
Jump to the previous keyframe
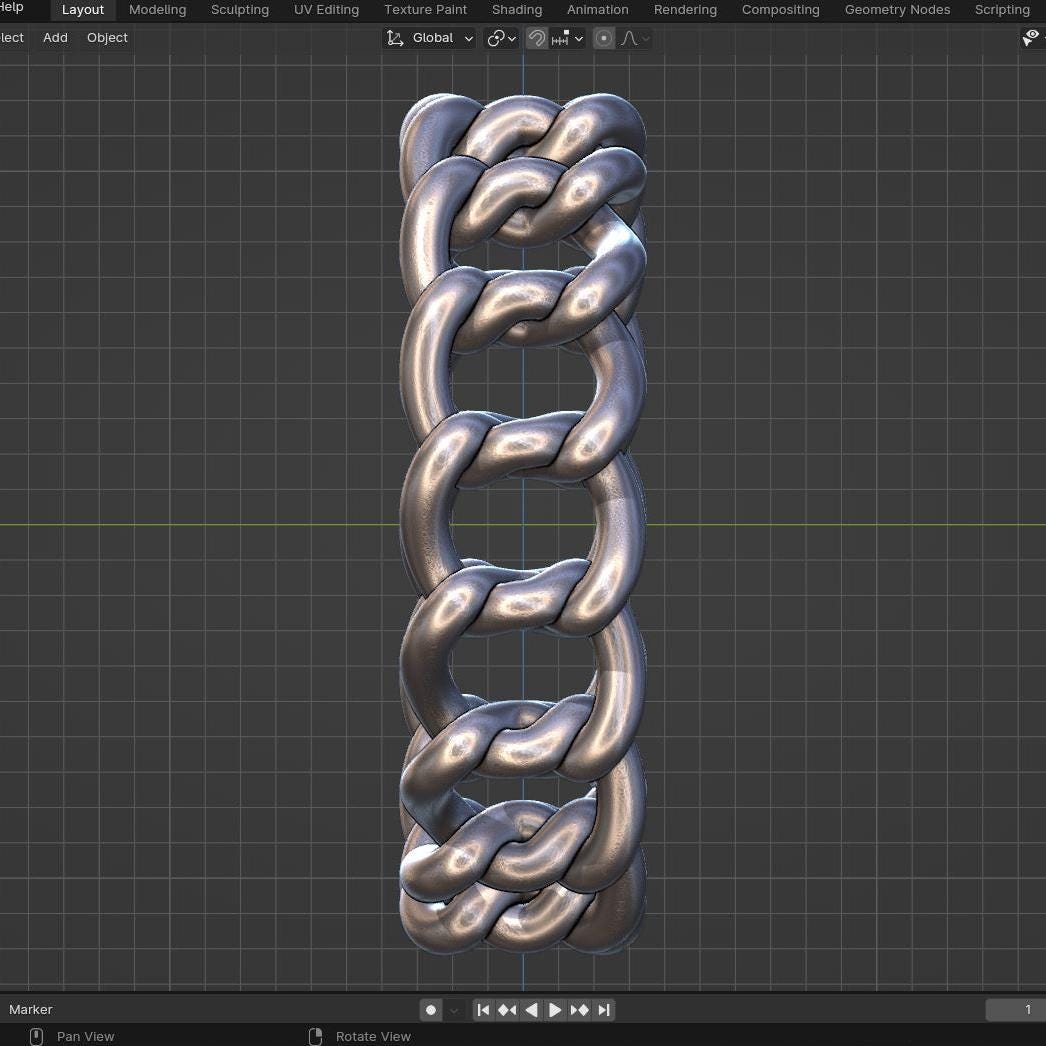(507, 1010)
